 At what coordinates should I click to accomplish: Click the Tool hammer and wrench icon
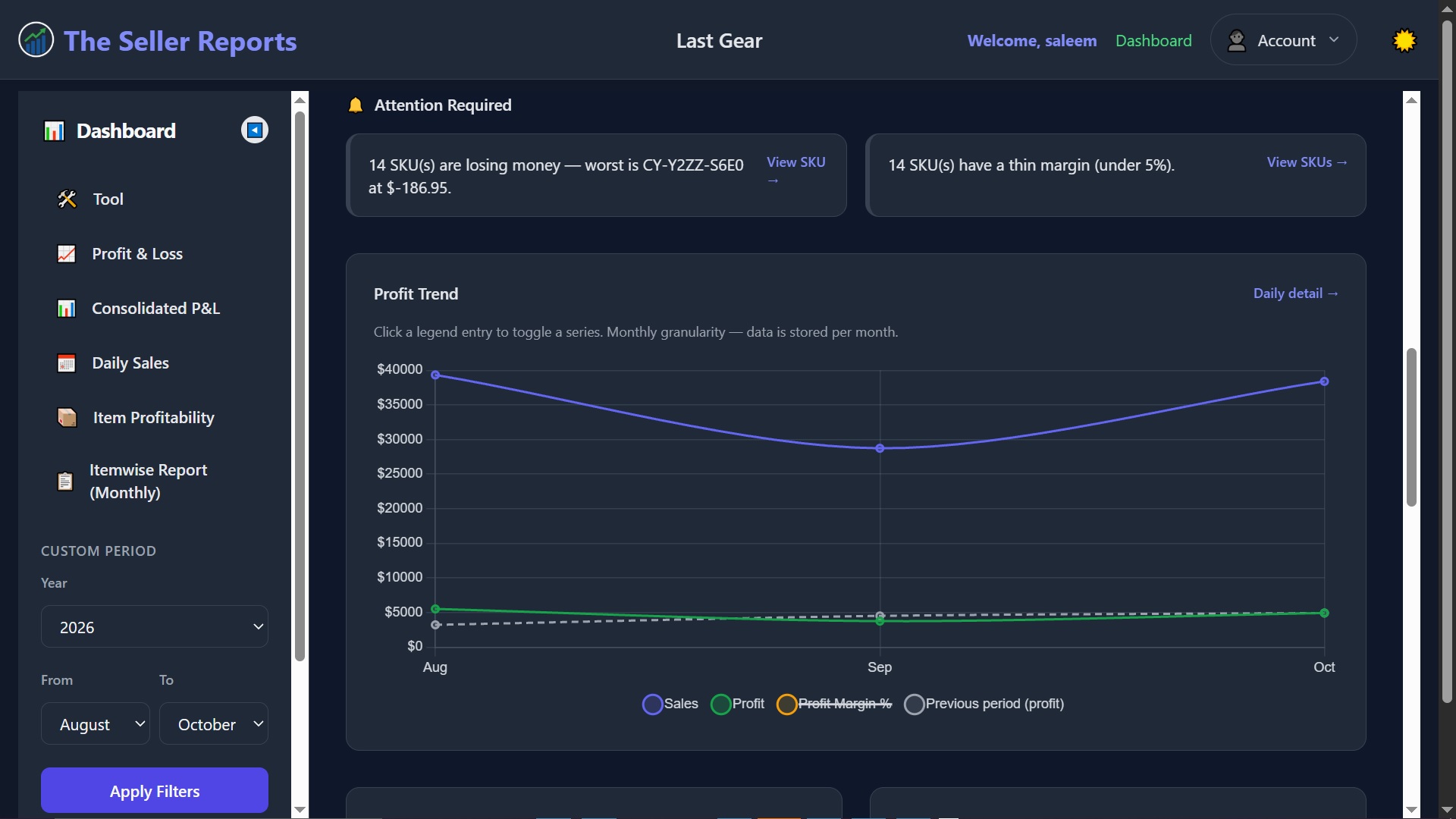pos(67,199)
